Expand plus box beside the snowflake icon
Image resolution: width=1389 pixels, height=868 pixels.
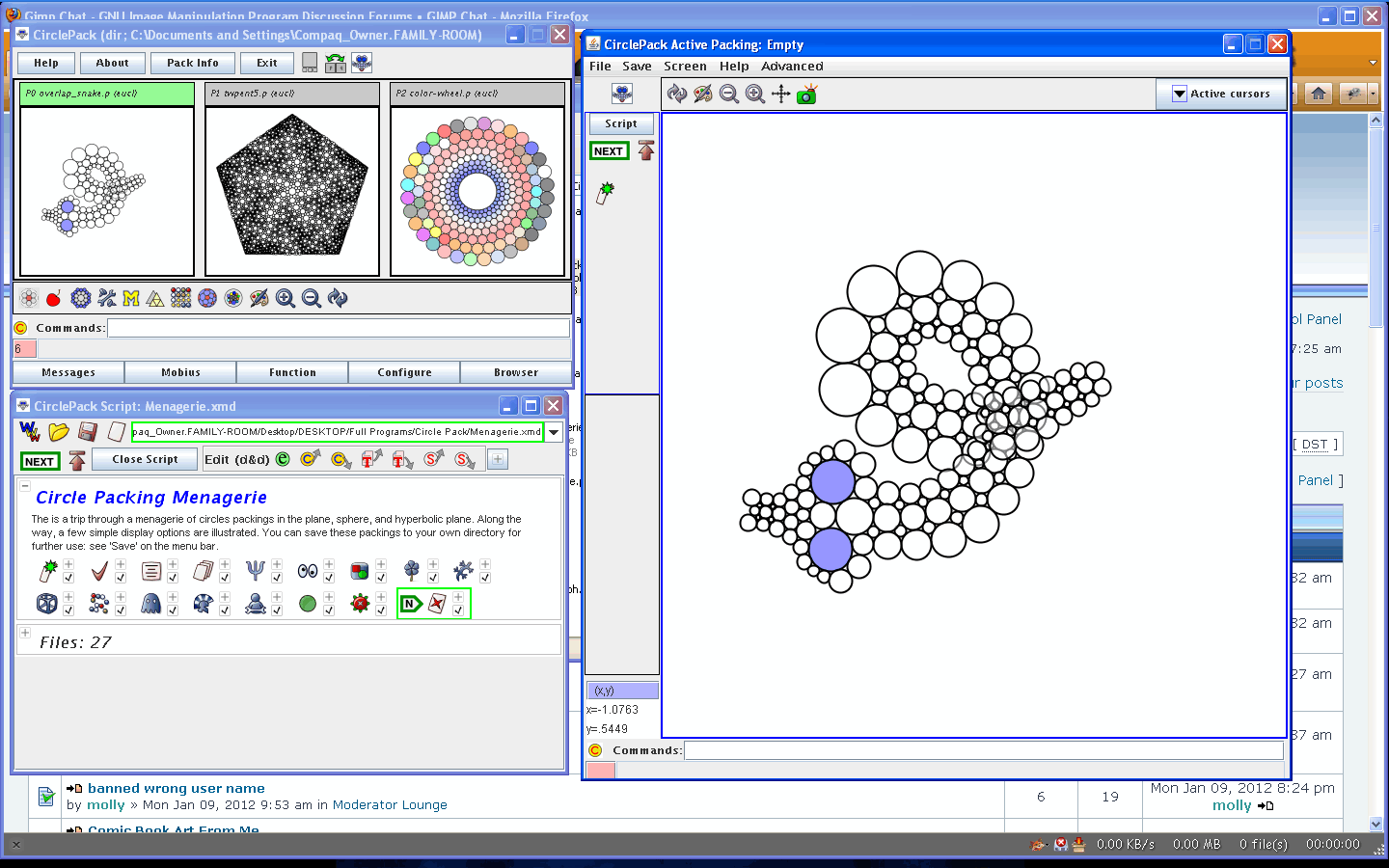click(x=485, y=564)
